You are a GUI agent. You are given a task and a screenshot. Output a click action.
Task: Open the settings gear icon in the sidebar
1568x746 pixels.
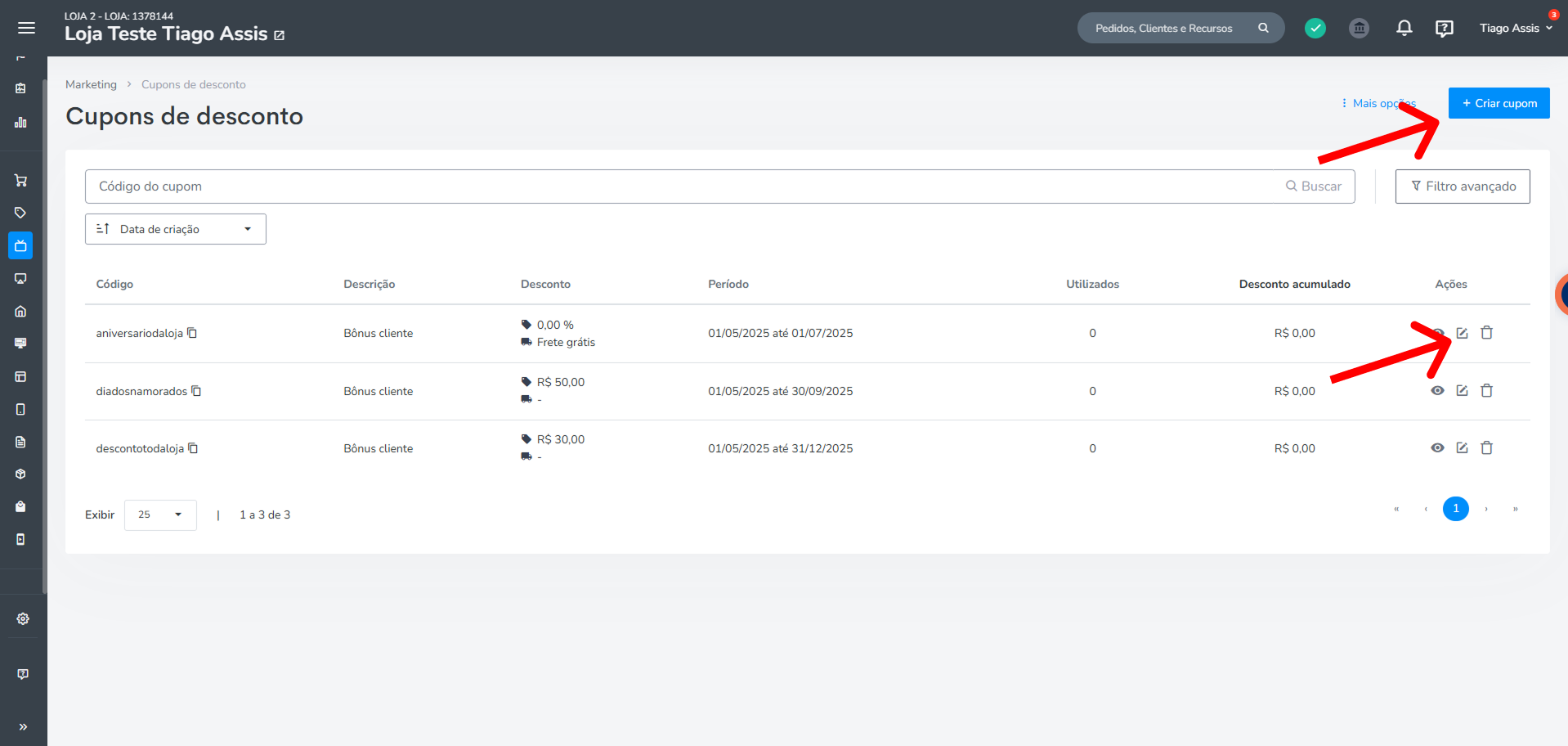[x=23, y=618]
